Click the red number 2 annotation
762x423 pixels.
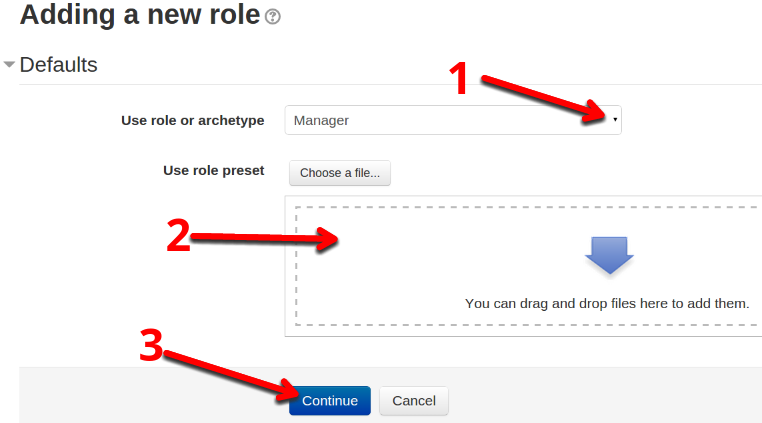coord(178,236)
